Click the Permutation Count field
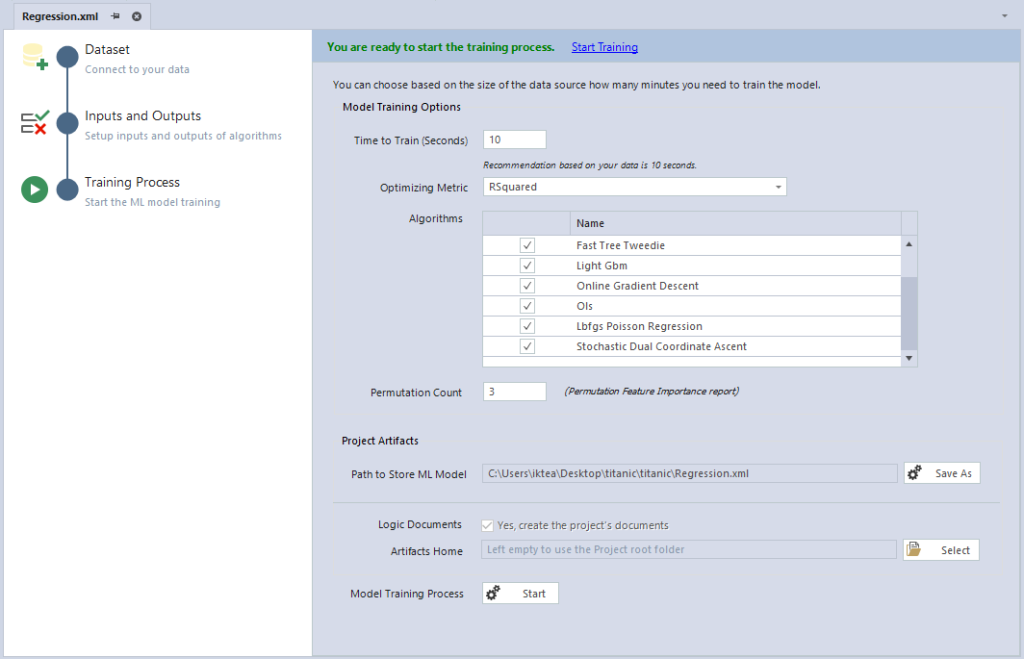This screenshot has width=1024, height=659. (x=515, y=391)
